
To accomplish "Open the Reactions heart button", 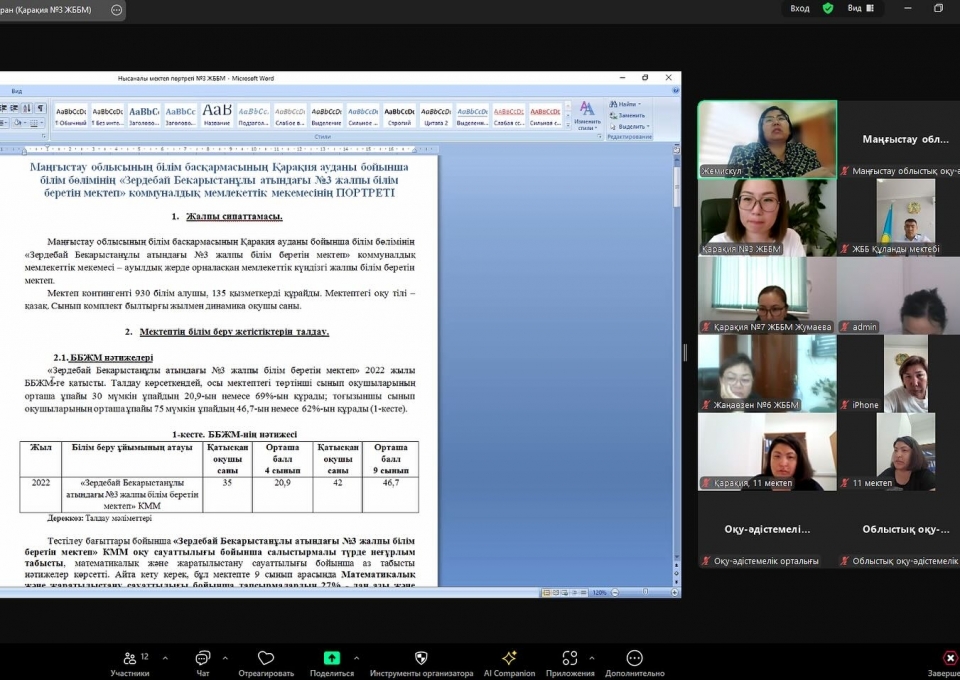I will [x=266, y=663].
